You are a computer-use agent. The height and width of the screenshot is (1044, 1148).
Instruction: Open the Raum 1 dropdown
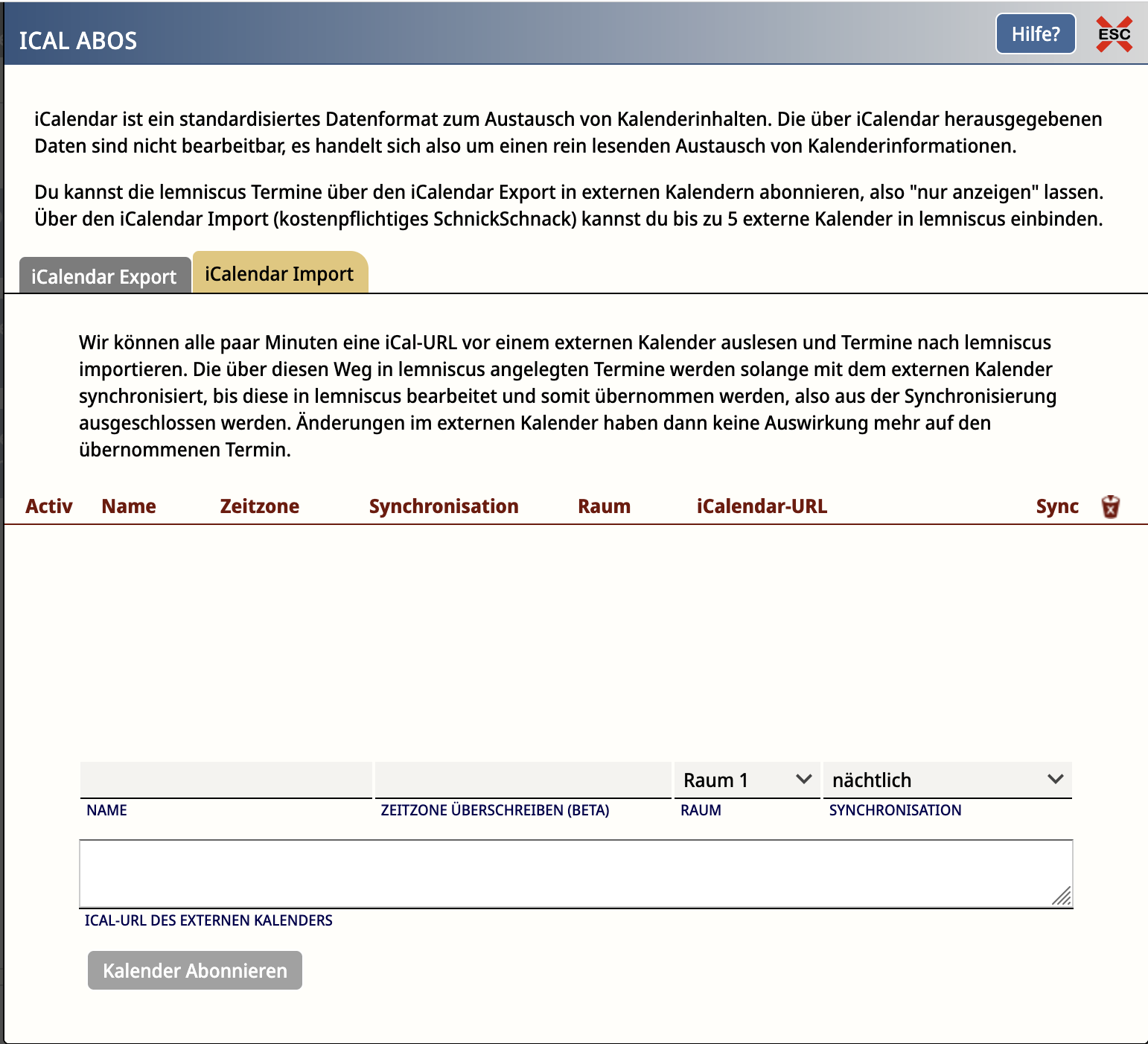[747, 780]
